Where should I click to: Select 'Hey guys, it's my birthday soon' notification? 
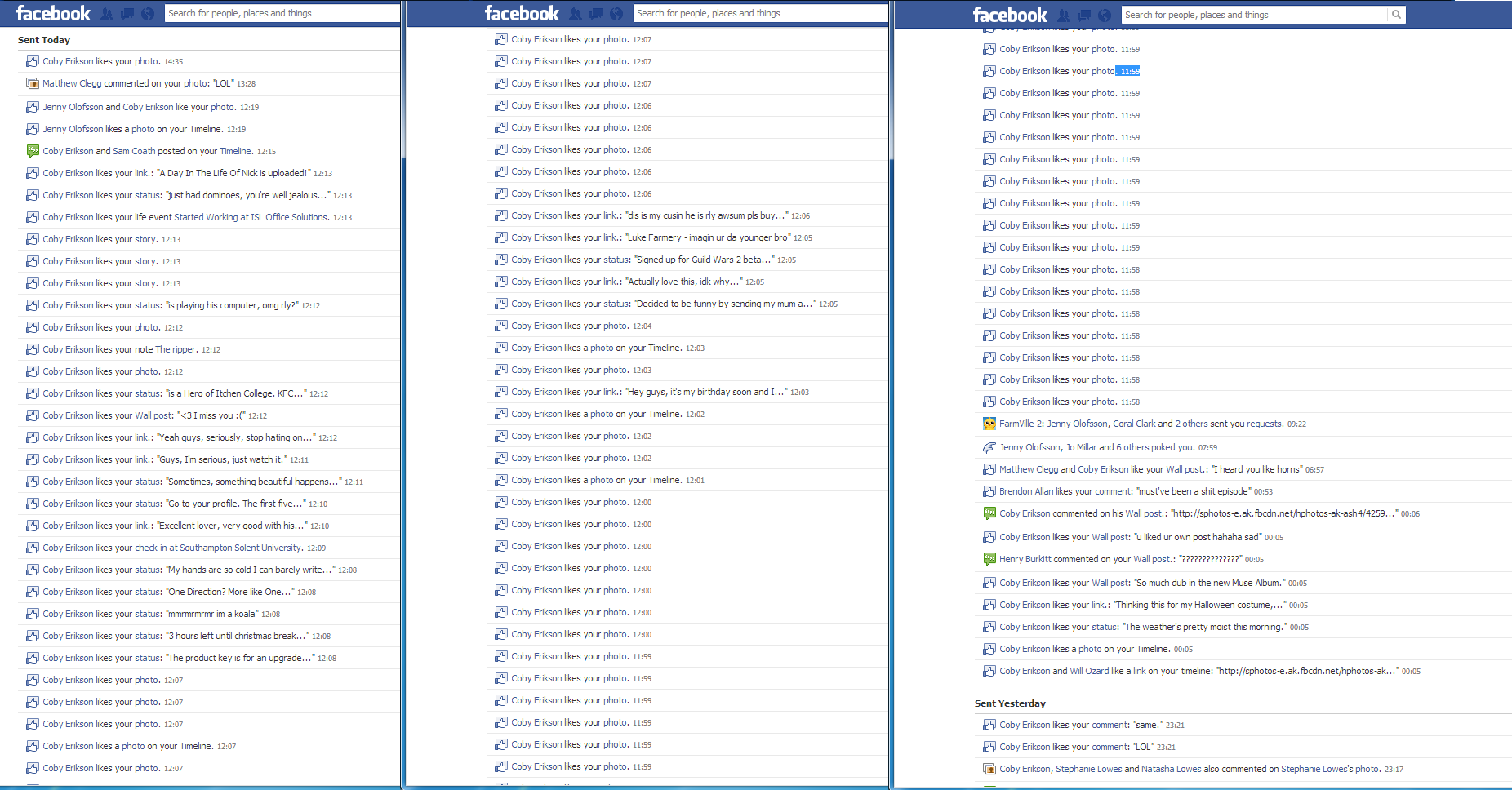click(688, 392)
